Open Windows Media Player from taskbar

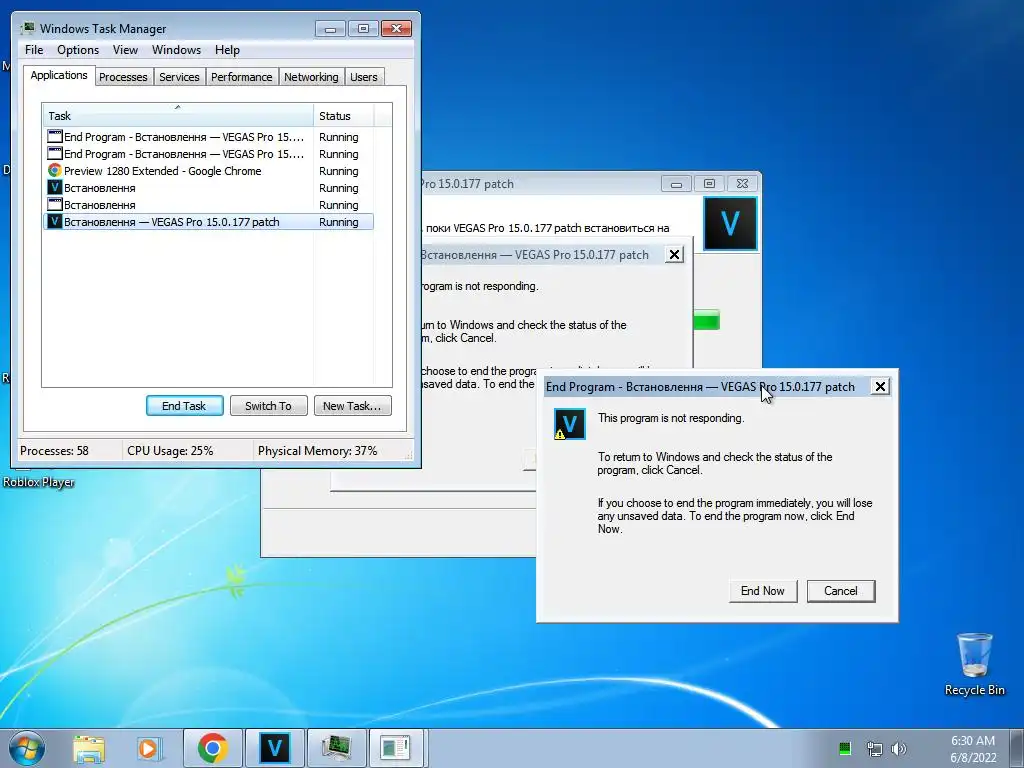(x=150, y=748)
